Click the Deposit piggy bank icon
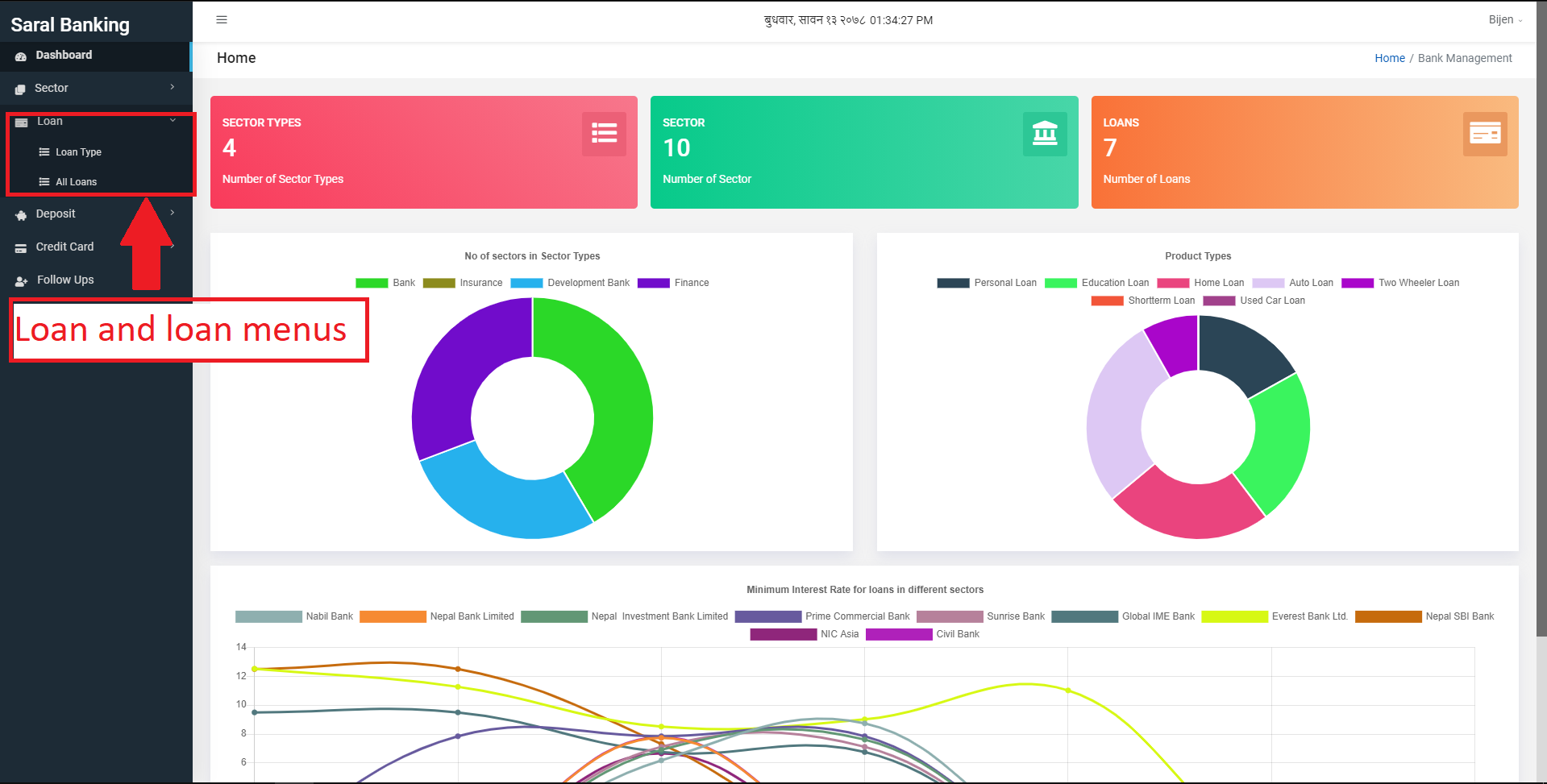1547x784 pixels. [x=21, y=214]
